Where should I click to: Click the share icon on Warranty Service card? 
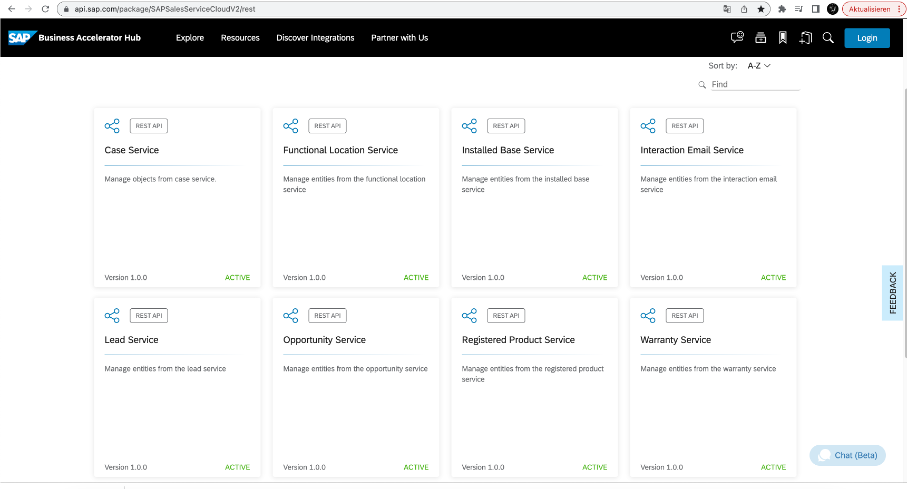click(648, 316)
